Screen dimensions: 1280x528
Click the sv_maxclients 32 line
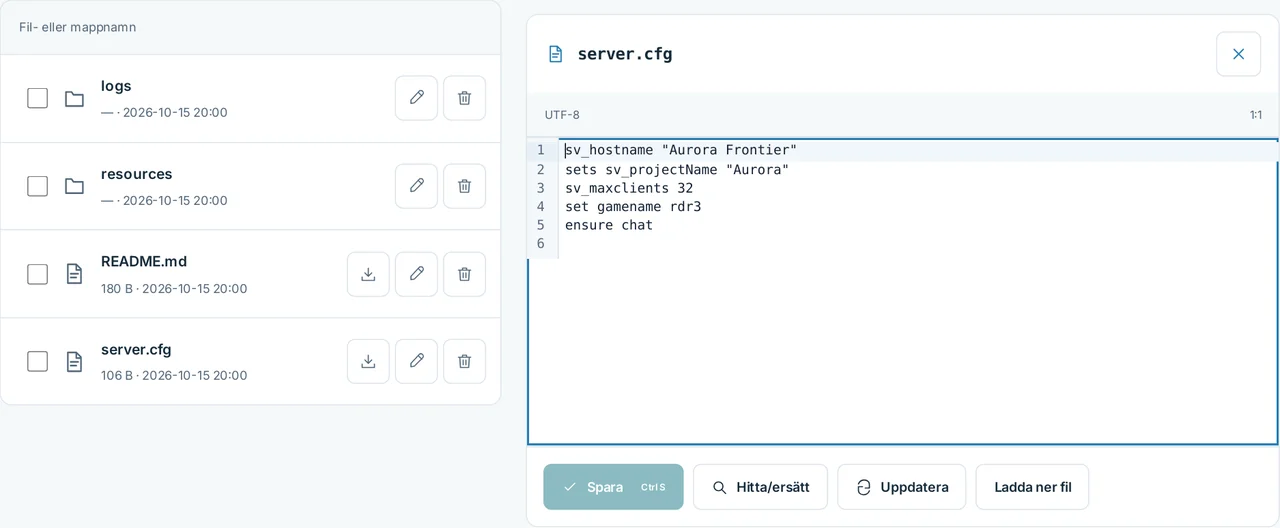[x=629, y=188]
